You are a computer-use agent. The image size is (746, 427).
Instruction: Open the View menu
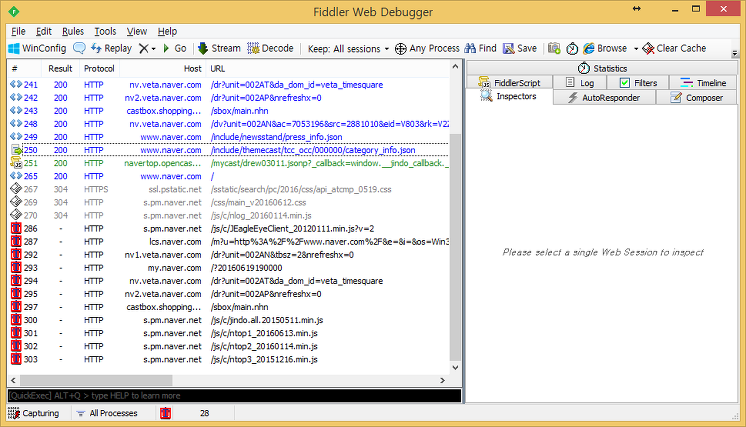click(137, 31)
